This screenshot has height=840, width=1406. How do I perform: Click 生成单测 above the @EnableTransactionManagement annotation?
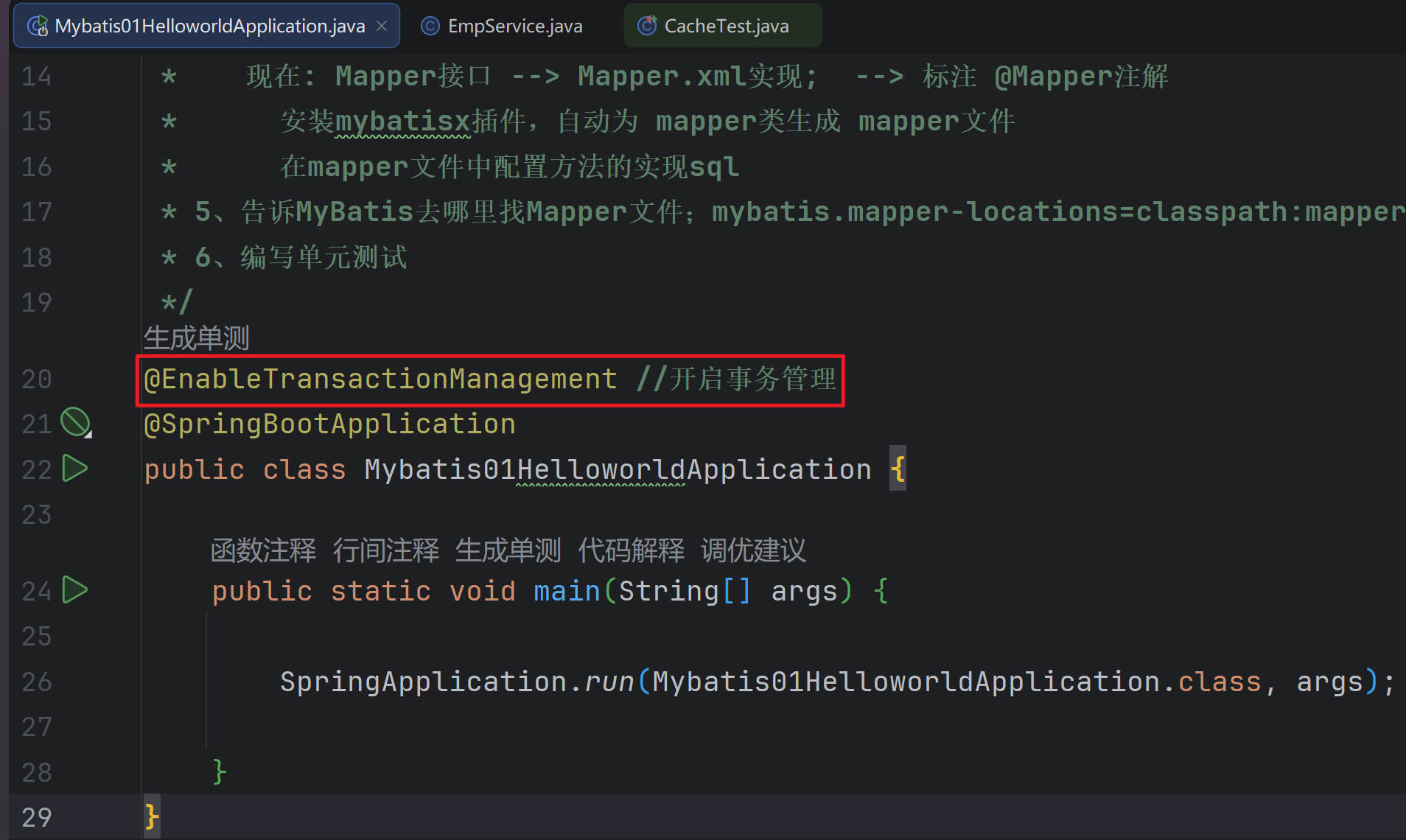(196, 338)
